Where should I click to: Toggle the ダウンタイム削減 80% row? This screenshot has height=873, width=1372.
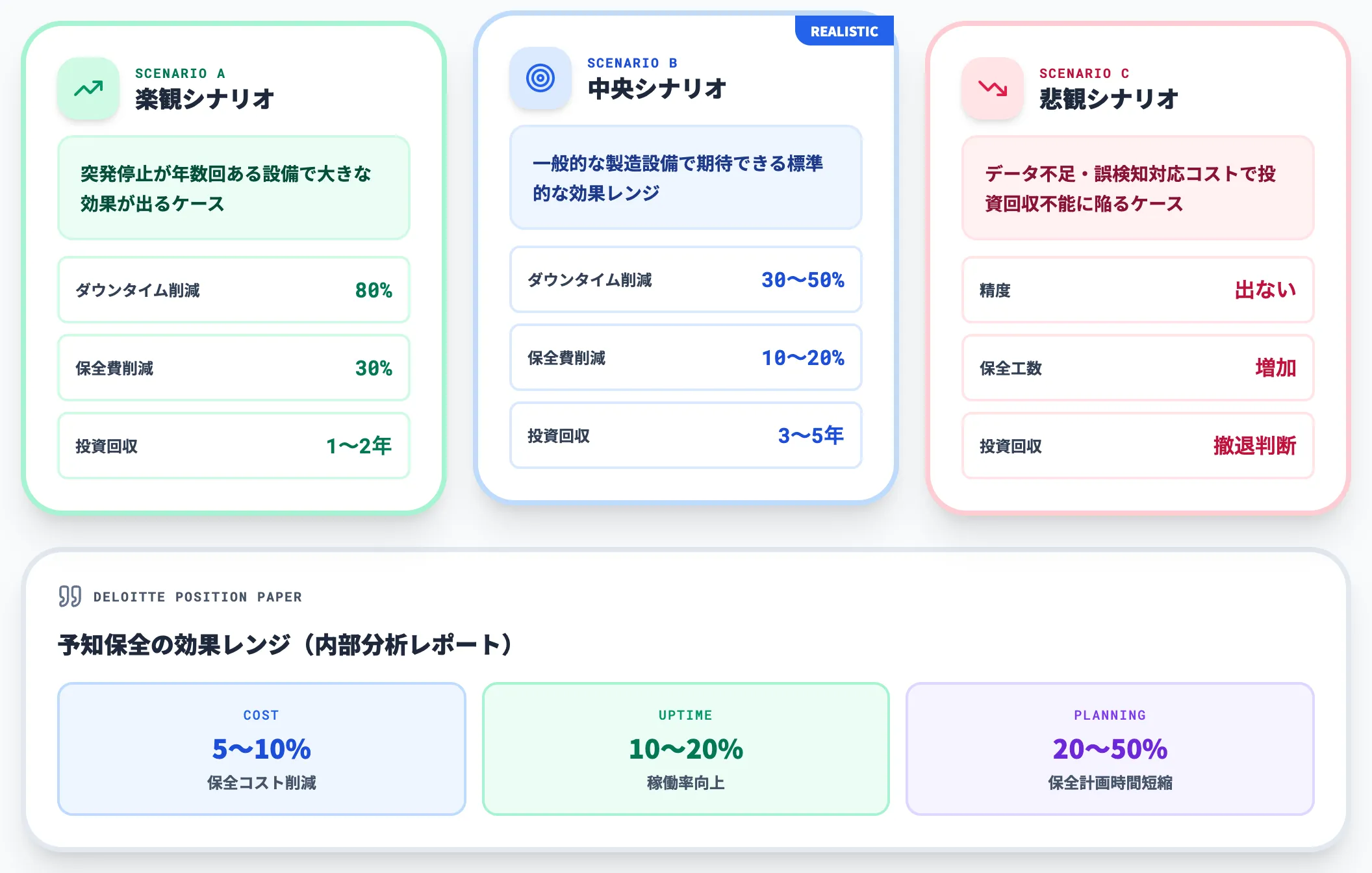pyautogui.click(x=233, y=291)
